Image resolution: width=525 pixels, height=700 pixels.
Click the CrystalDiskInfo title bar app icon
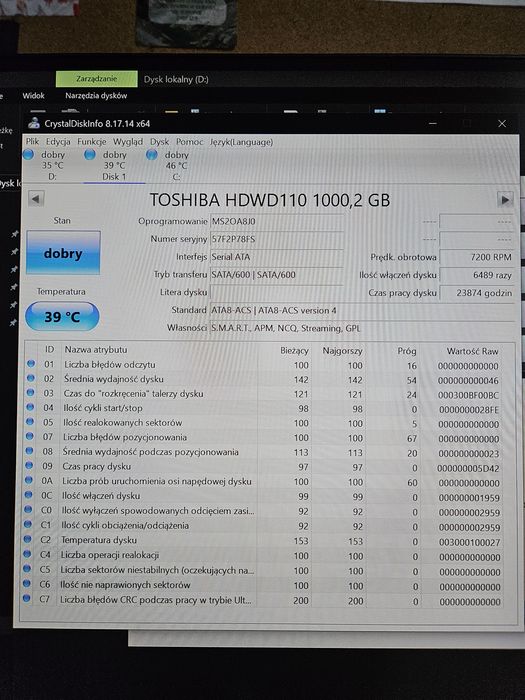pos(34,123)
